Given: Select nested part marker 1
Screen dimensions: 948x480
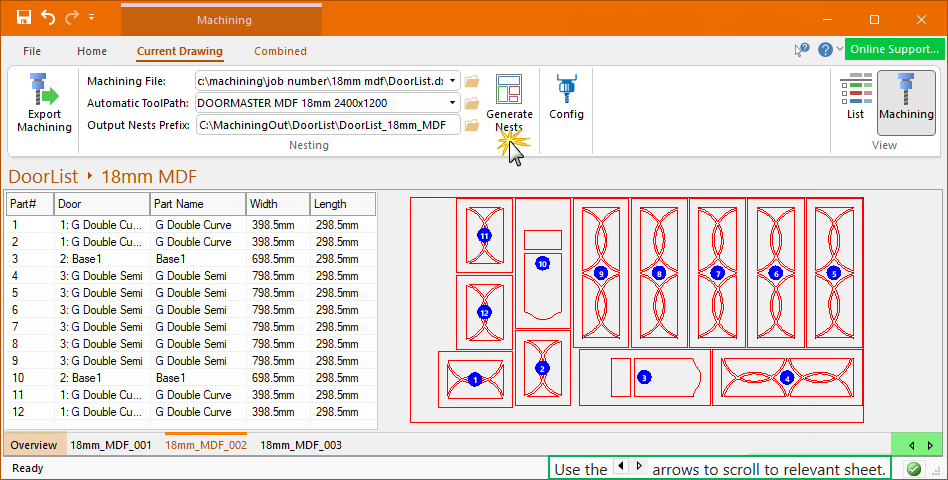Looking at the screenshot, I should tap(475, 380).
